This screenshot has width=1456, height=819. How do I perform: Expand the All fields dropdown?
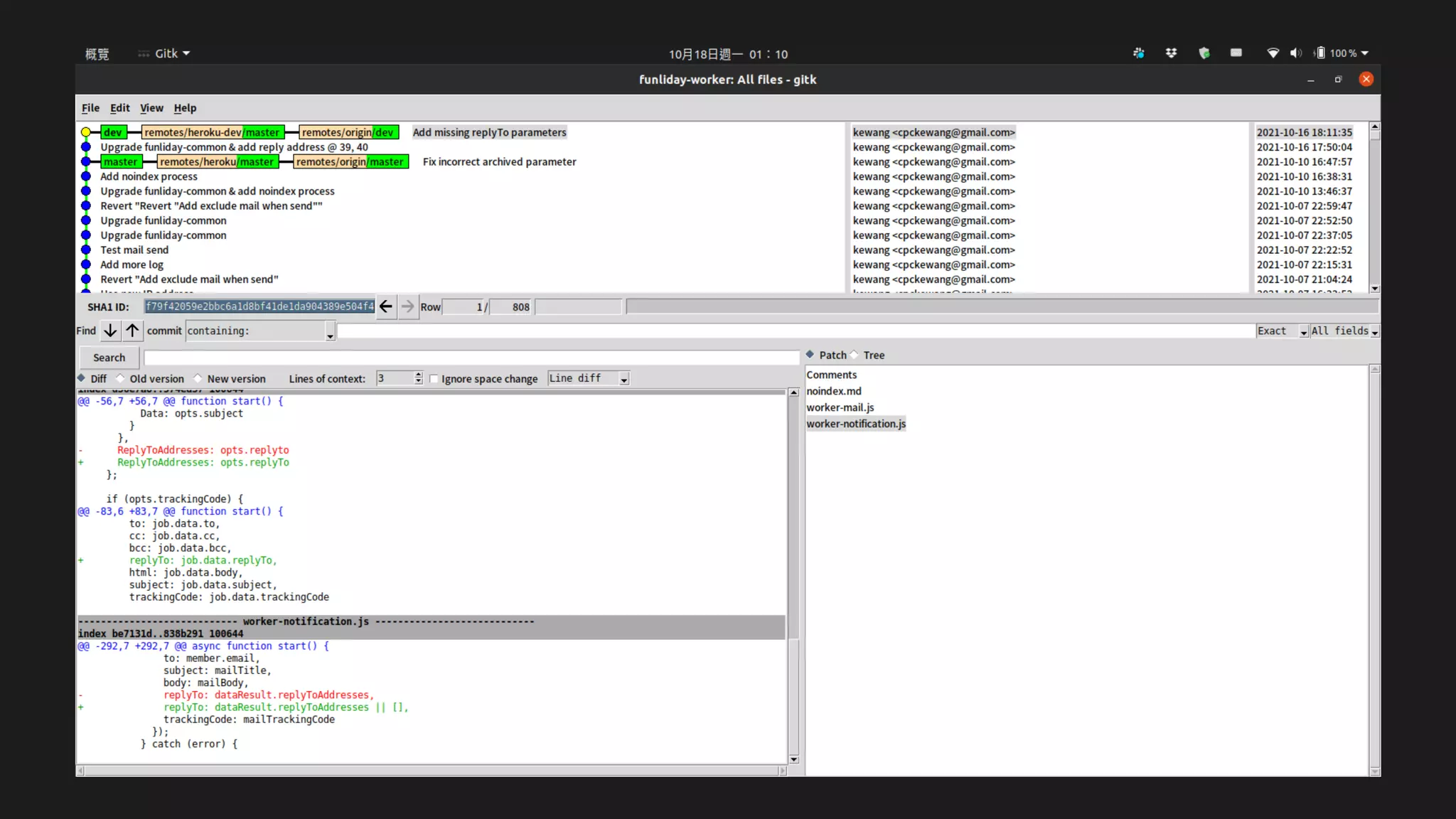click(x=1374, y=332)
